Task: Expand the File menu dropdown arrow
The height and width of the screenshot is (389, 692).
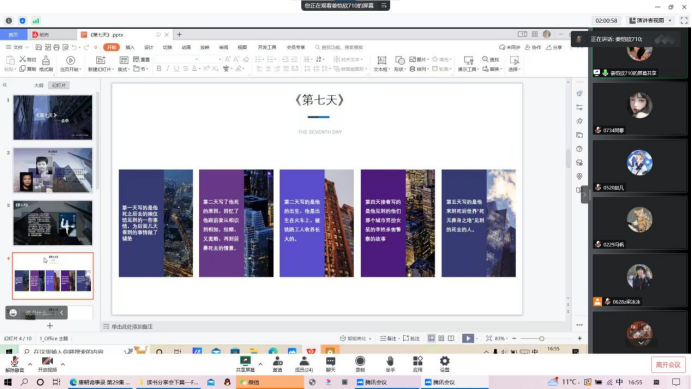Action: (27, 47)
